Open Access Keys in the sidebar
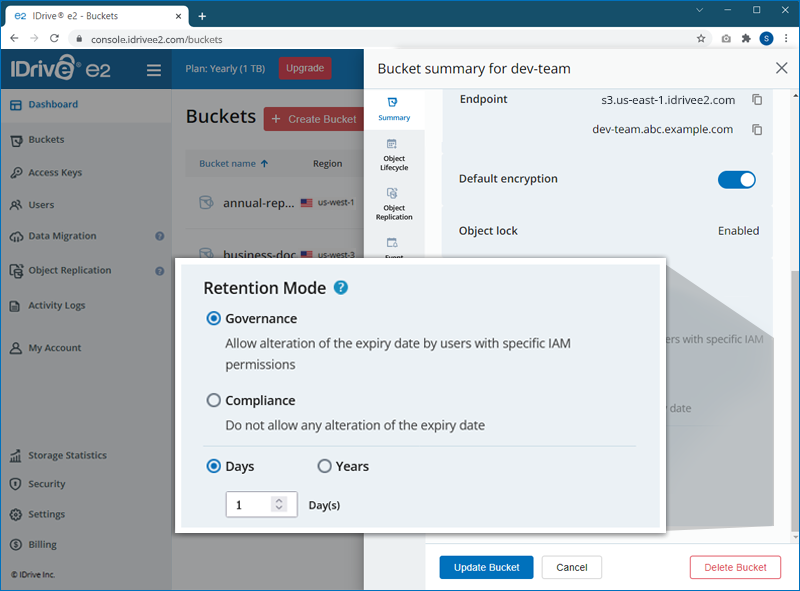The height and width of the screenshot is (591, 800). [55, 173]
